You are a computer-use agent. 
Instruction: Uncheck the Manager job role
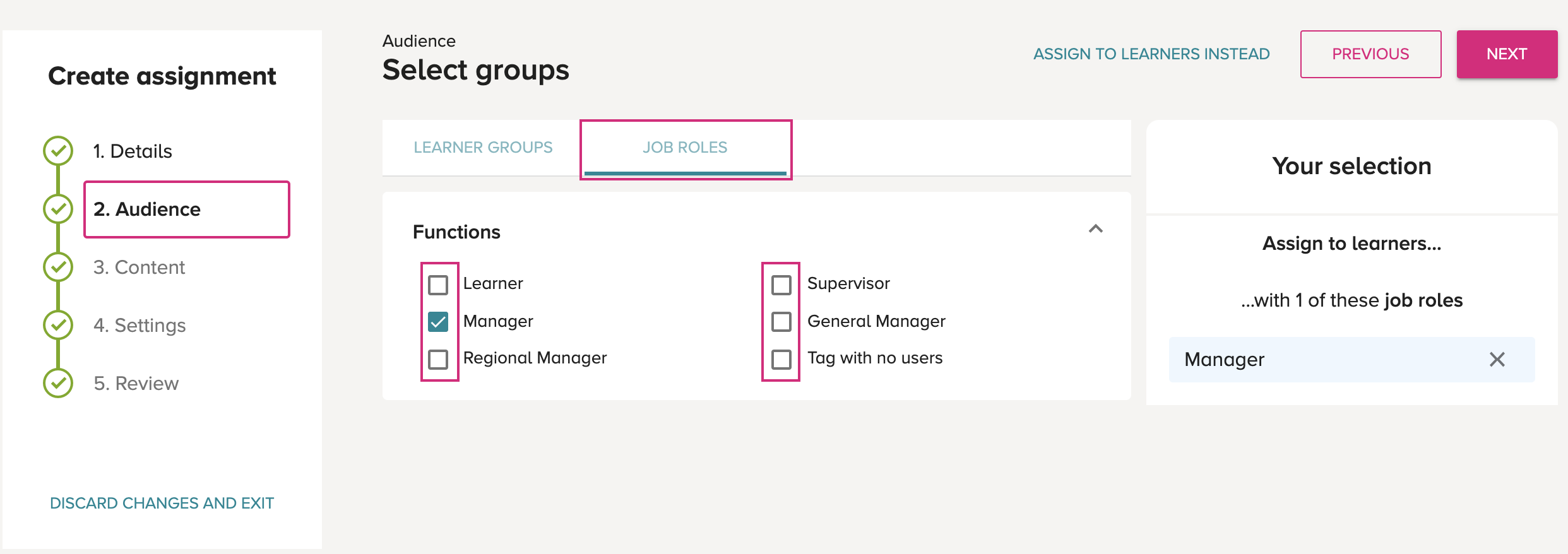pyautogui.click(x=438, y=322)
